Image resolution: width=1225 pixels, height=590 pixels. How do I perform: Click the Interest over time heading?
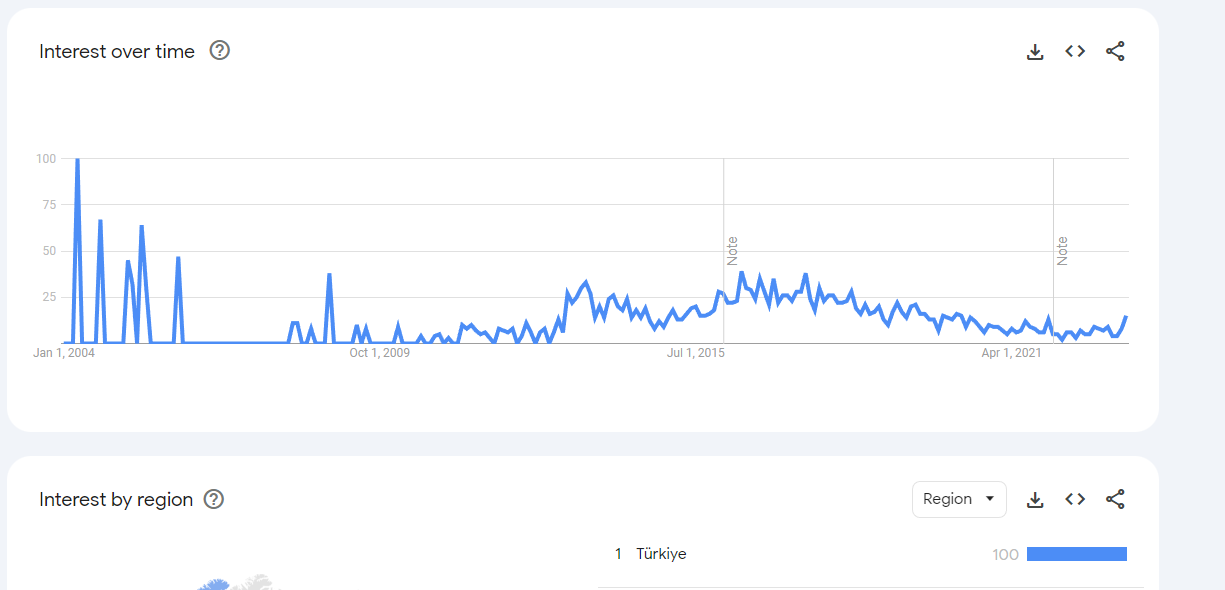(x=117, y=52)
